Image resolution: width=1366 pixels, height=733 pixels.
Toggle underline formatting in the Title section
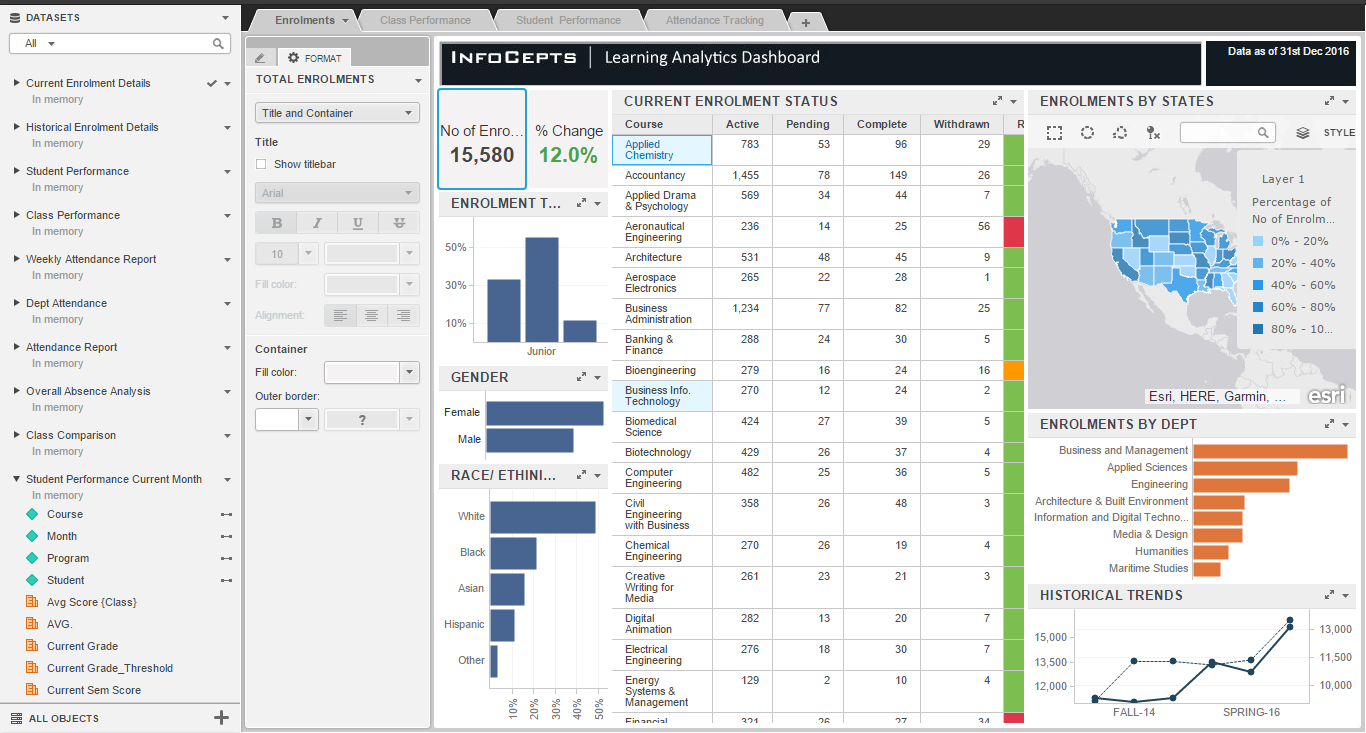pos(357,222)
